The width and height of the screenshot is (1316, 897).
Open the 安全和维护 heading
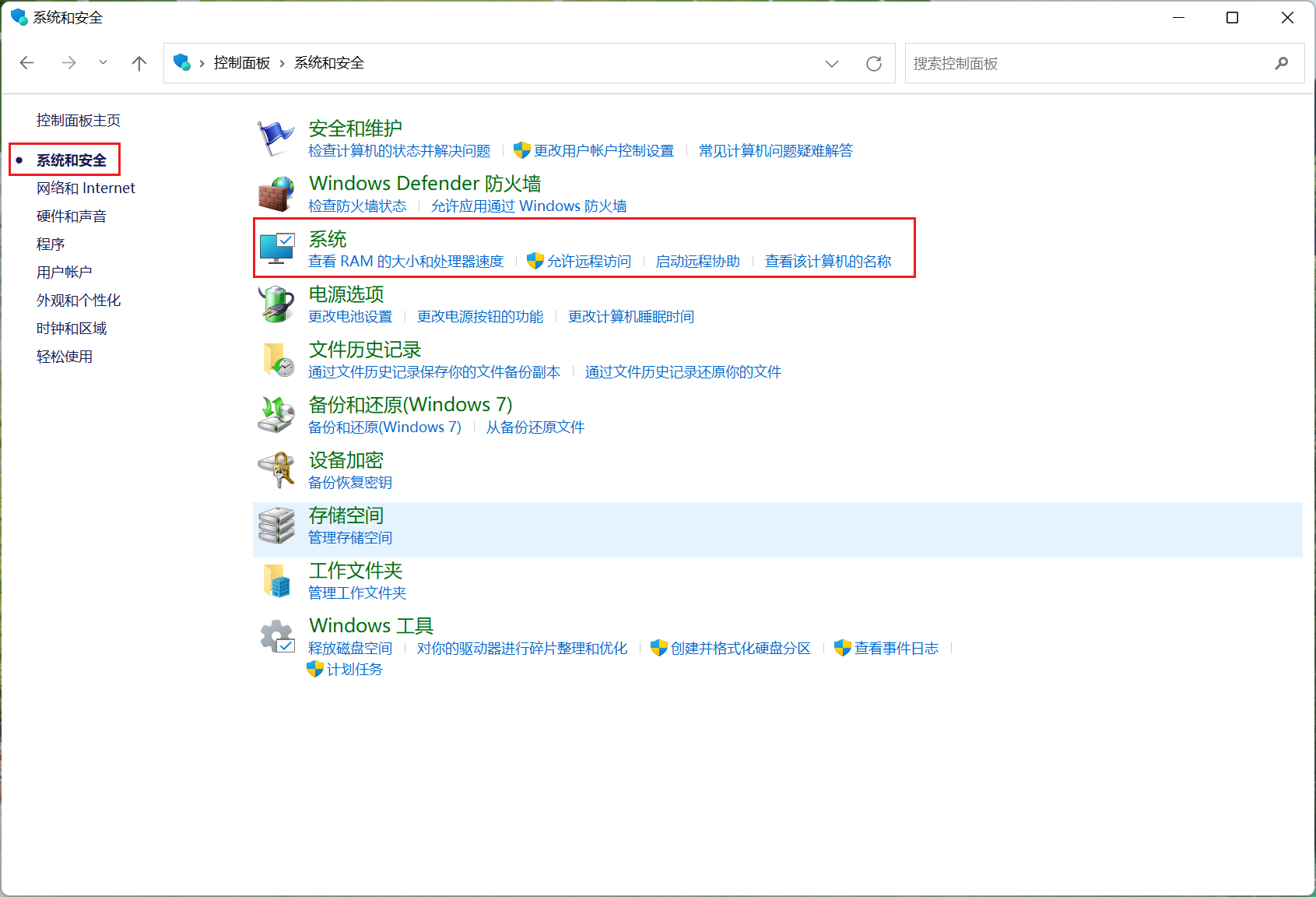(x=356, y=128)
